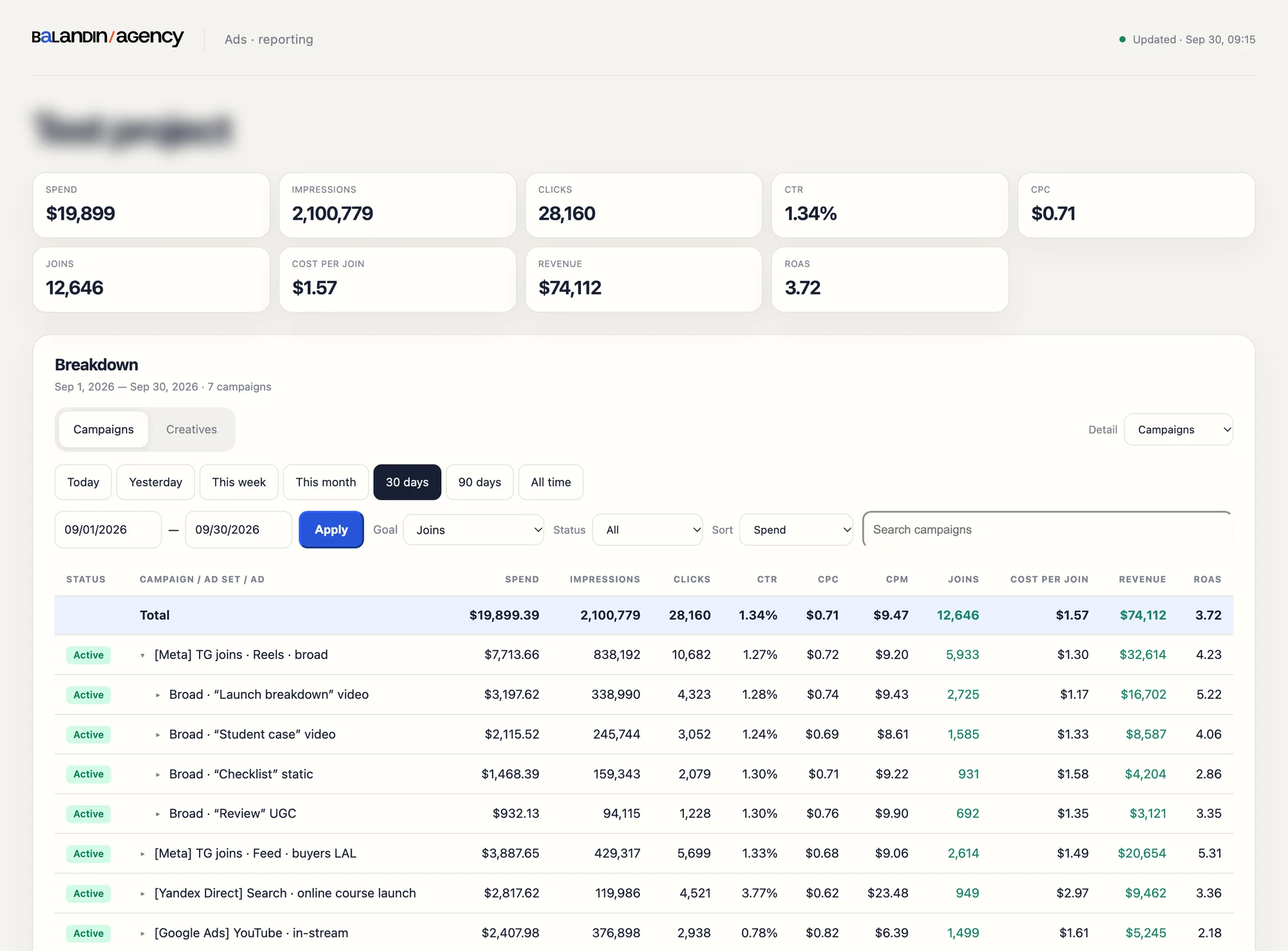Image resolution: width=1288 pixels, height=951 pixels.
Task: Select the 30 days range
Action: tap(407, 482)
